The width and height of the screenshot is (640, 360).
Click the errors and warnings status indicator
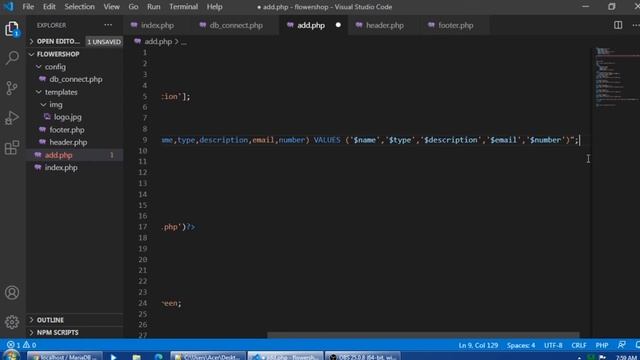click(21, 345)
